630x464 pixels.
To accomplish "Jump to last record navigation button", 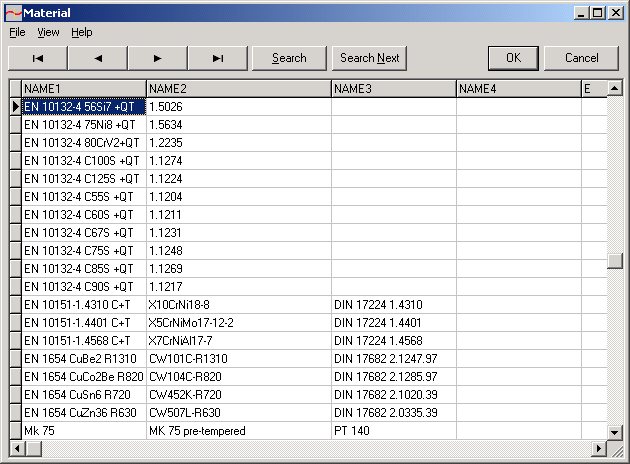I will click(218, 58).
